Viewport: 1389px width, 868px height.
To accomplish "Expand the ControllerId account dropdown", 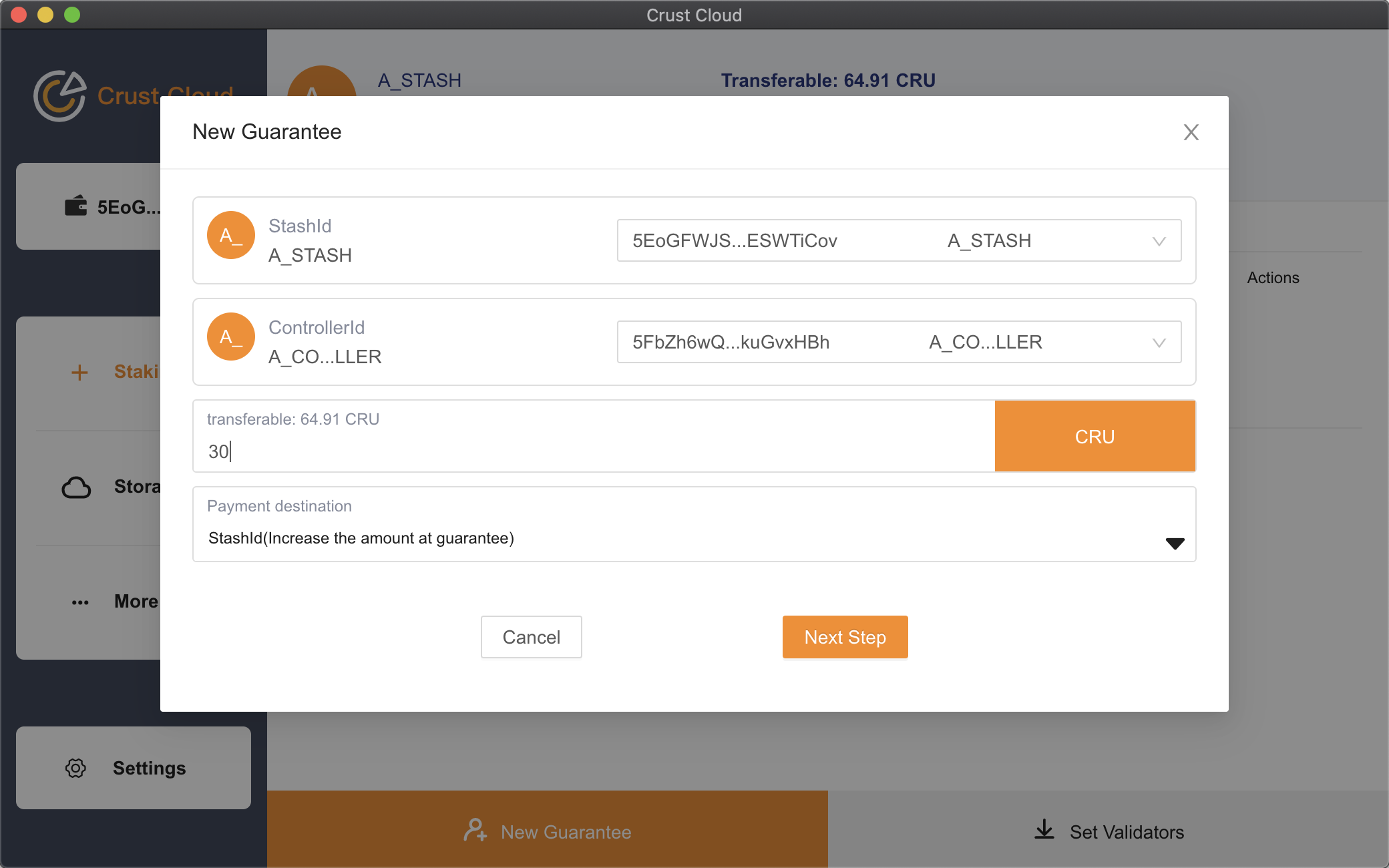I will [1159, 343].
